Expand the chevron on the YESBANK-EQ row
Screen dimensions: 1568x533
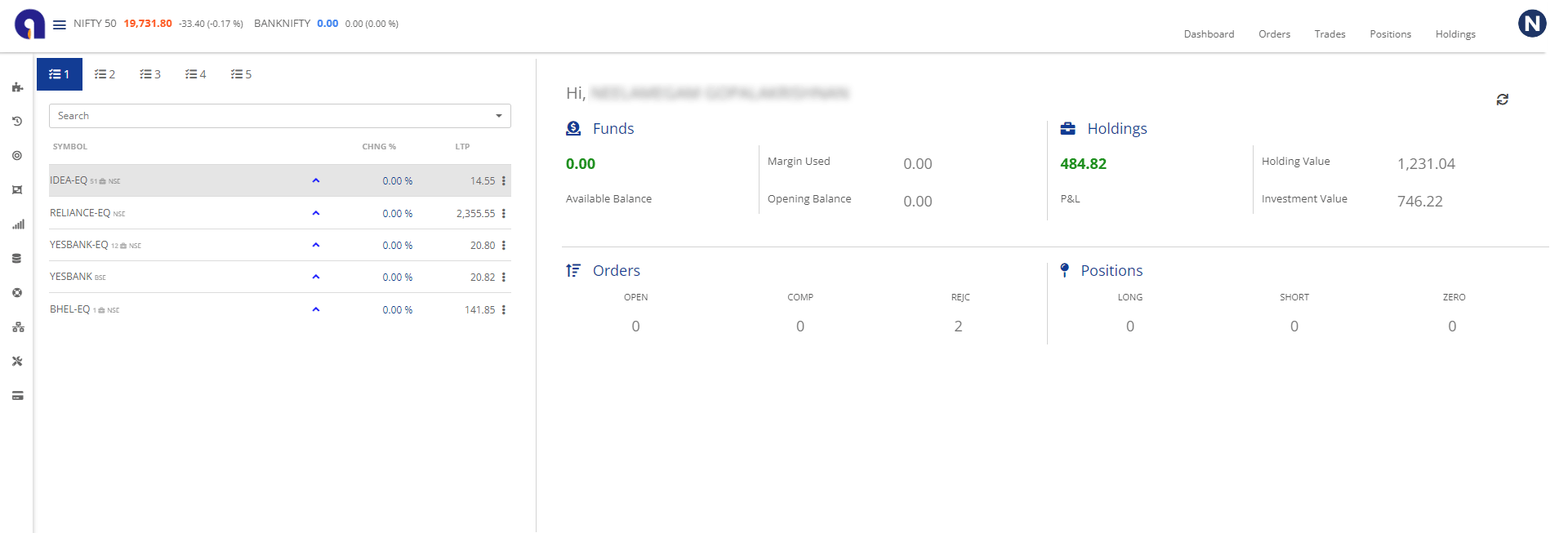[x=316, y=245]
